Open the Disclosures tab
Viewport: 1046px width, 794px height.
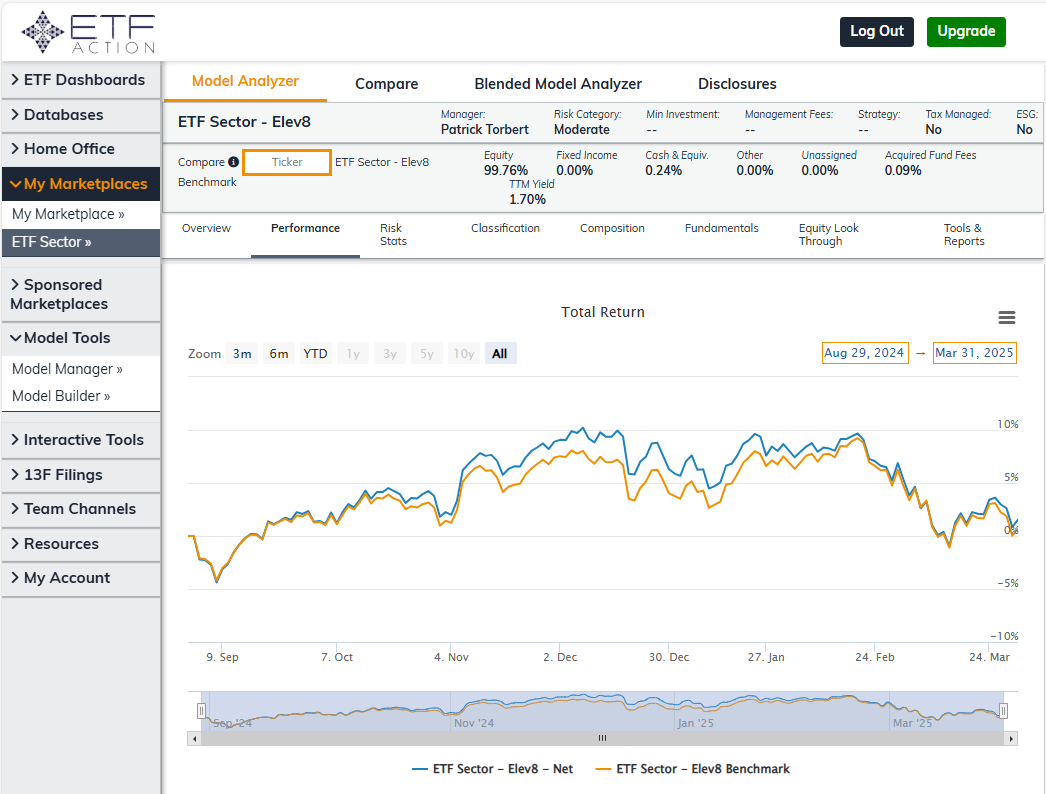tap(737, 84)
